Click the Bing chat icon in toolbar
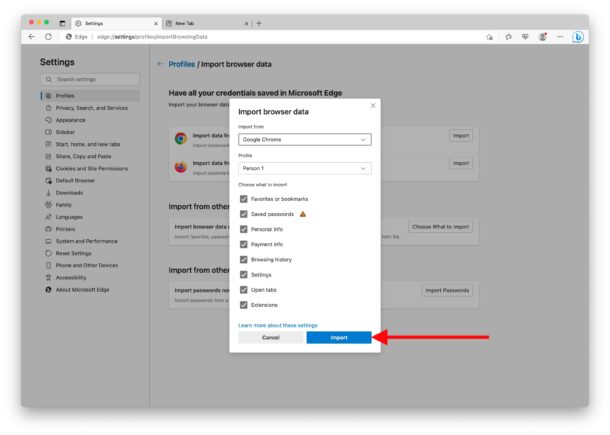Viewport: 610px width, 435px height. point(577,36)
